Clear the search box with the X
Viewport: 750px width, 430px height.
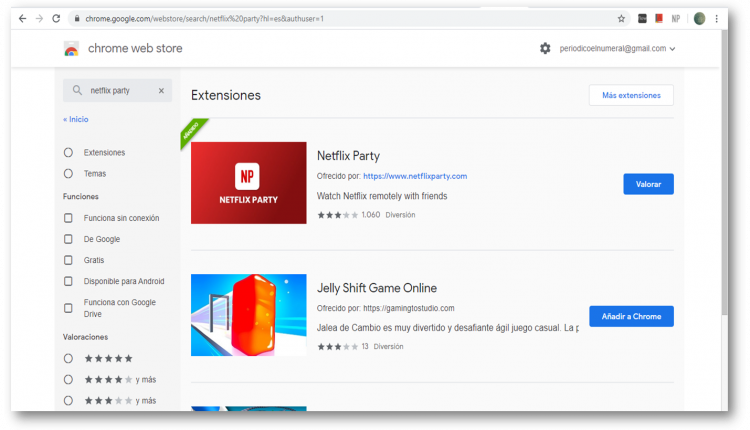[161, 91]
